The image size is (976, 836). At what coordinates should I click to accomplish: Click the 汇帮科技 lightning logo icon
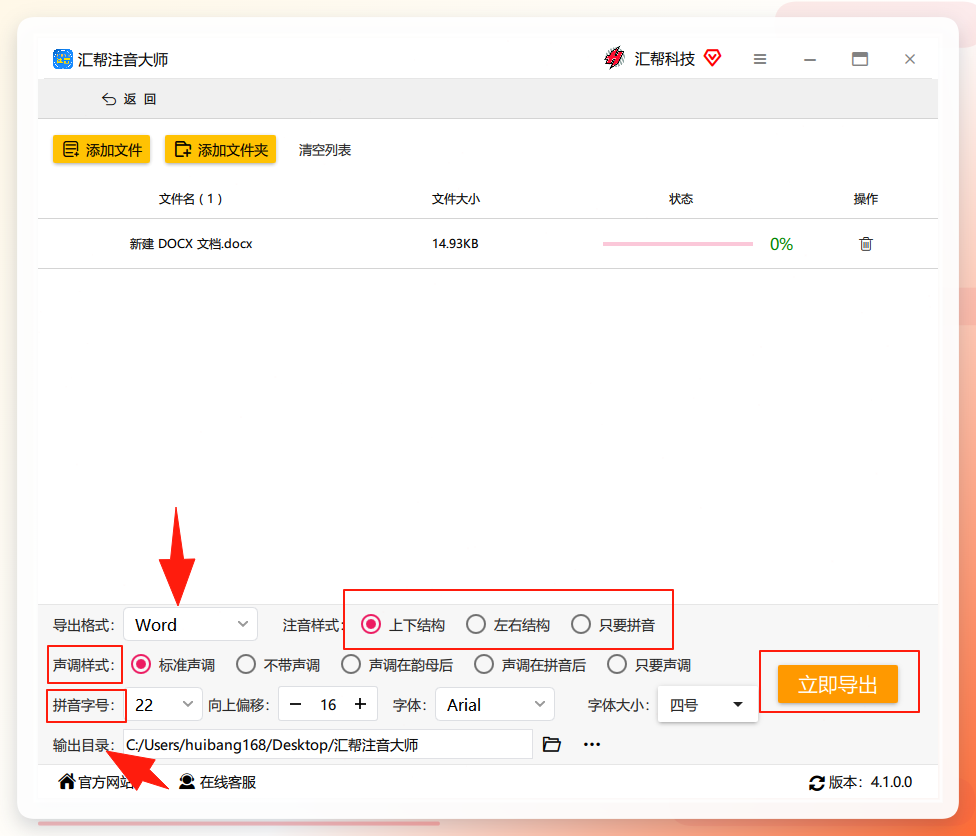(x=614, y=58)
